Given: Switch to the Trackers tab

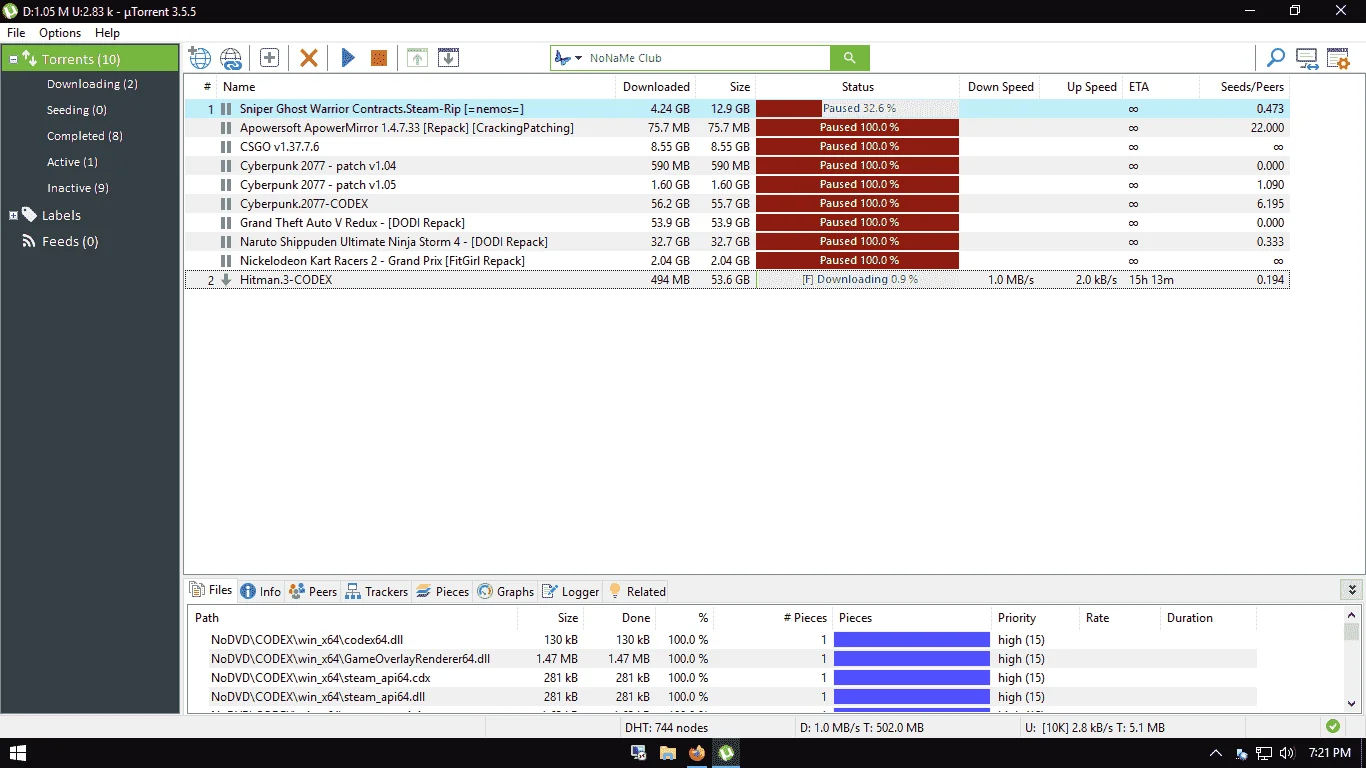Looking at the screenshot, I should click(376, 591).
